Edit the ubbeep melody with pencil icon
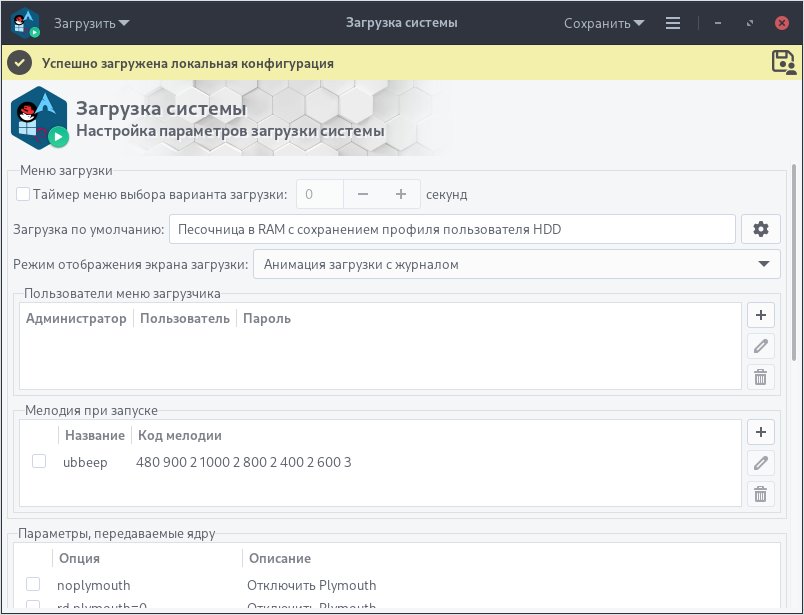804x615 pixels. coord(761,463)
